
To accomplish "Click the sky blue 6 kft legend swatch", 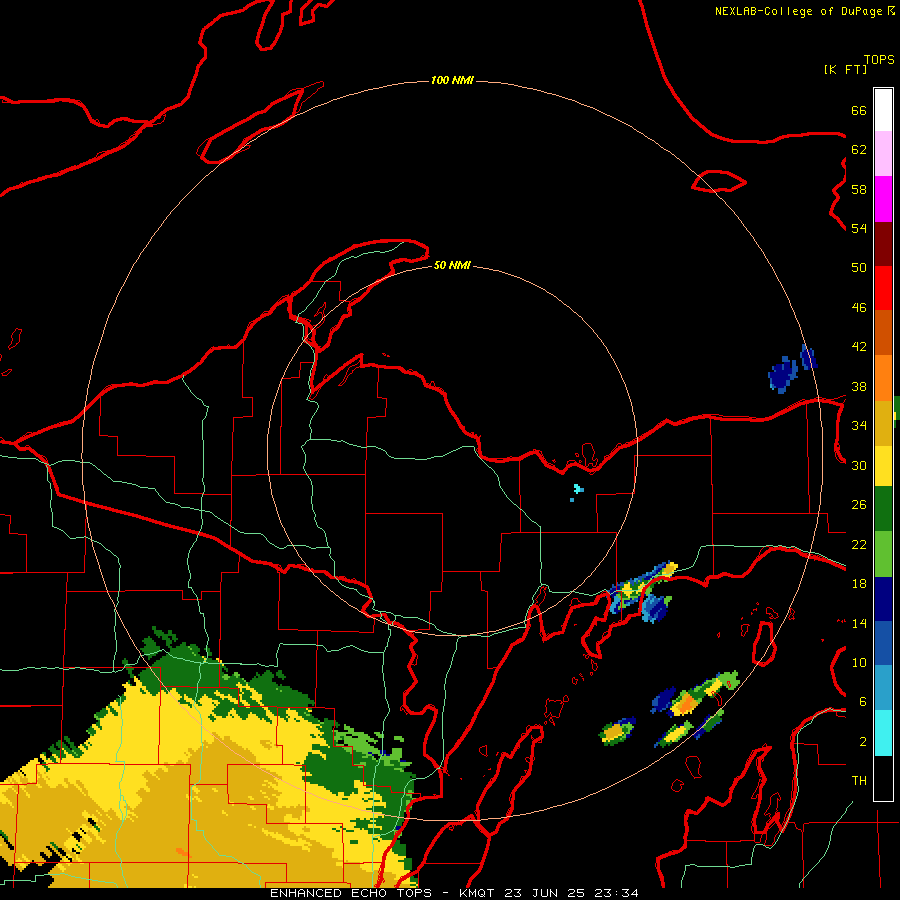I will coord(883,687).
